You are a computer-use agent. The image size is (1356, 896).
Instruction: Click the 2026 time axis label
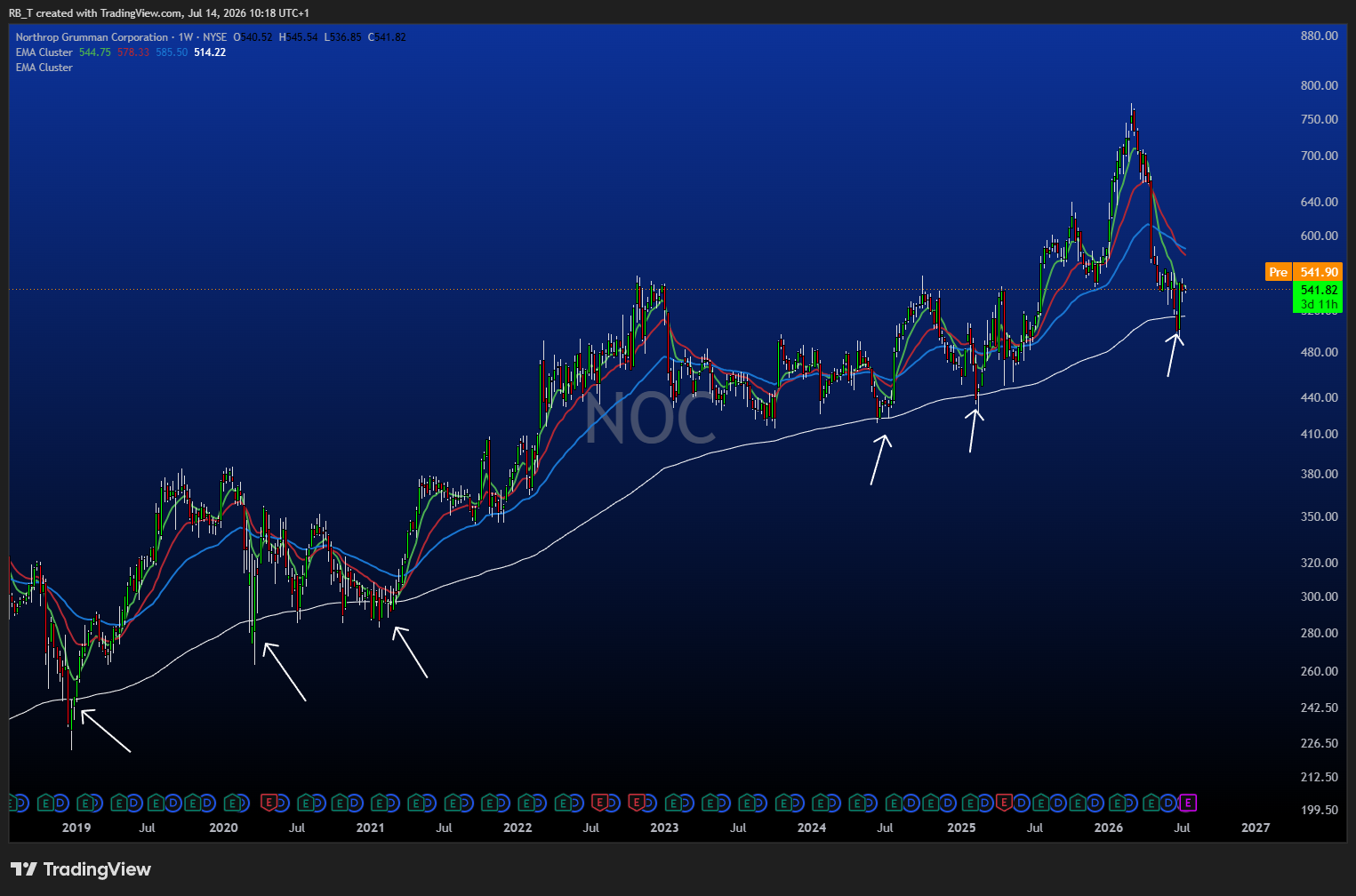1108,828
